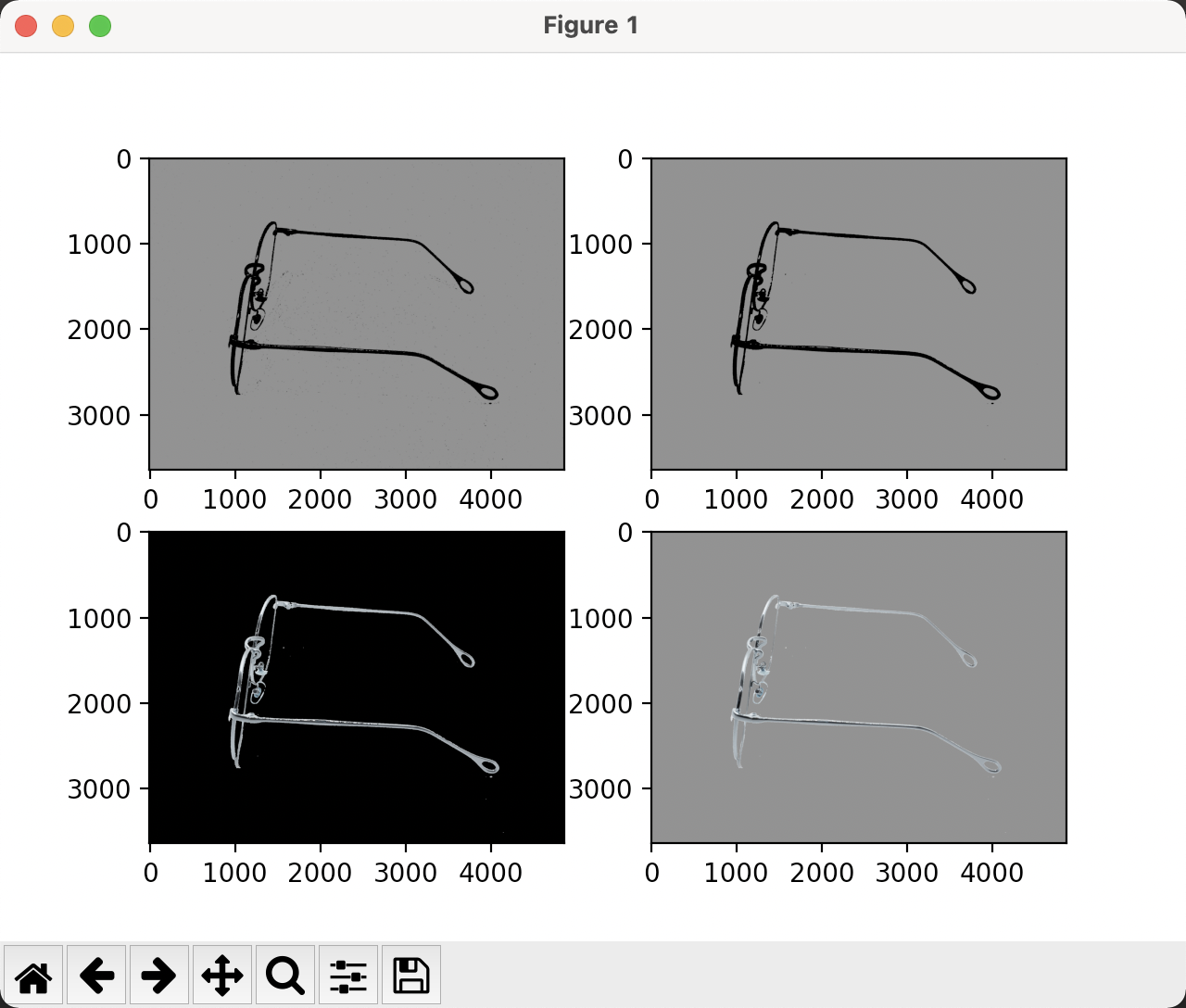Screen dimensions: 1186x1008
Task: Navigate back to the previous view
Action: (96, 975)
